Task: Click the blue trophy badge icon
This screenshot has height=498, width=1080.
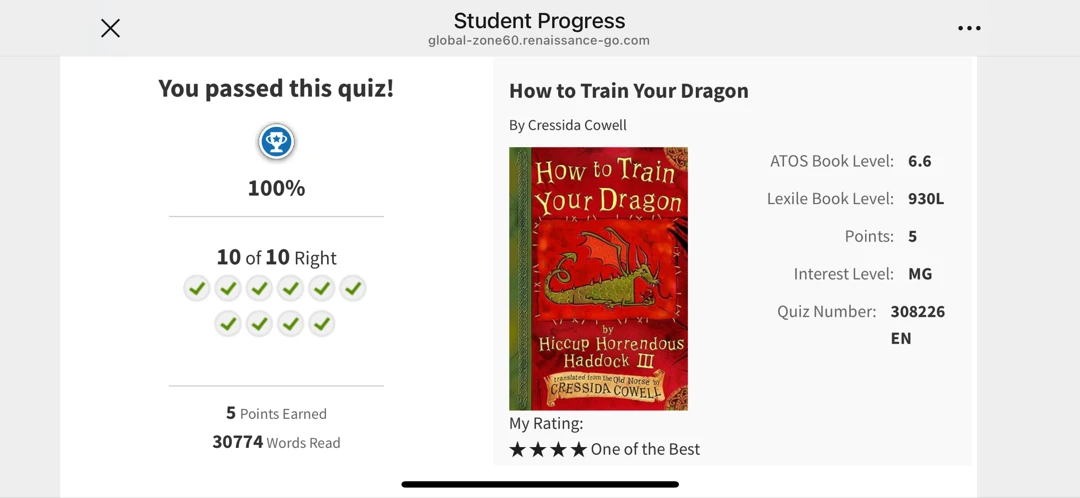Action: click(276, 143)
